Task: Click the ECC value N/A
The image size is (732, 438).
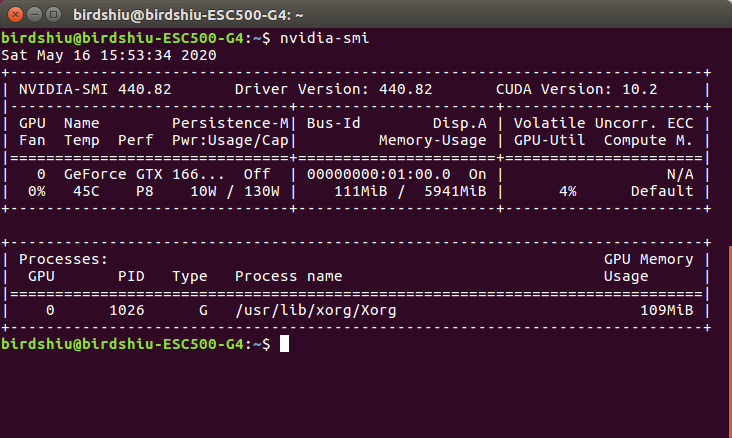Action: tap(680, 174)
